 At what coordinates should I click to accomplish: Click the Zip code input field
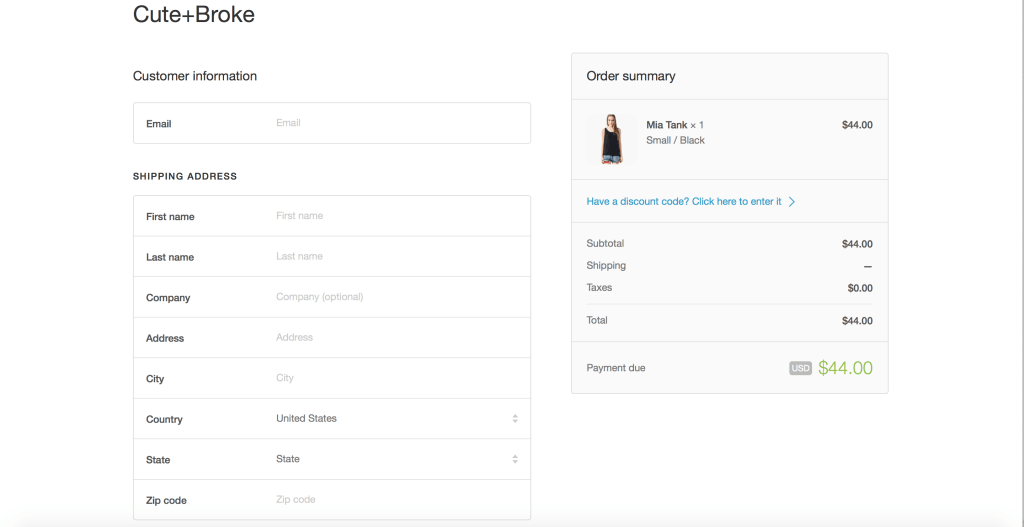(398, 500)
